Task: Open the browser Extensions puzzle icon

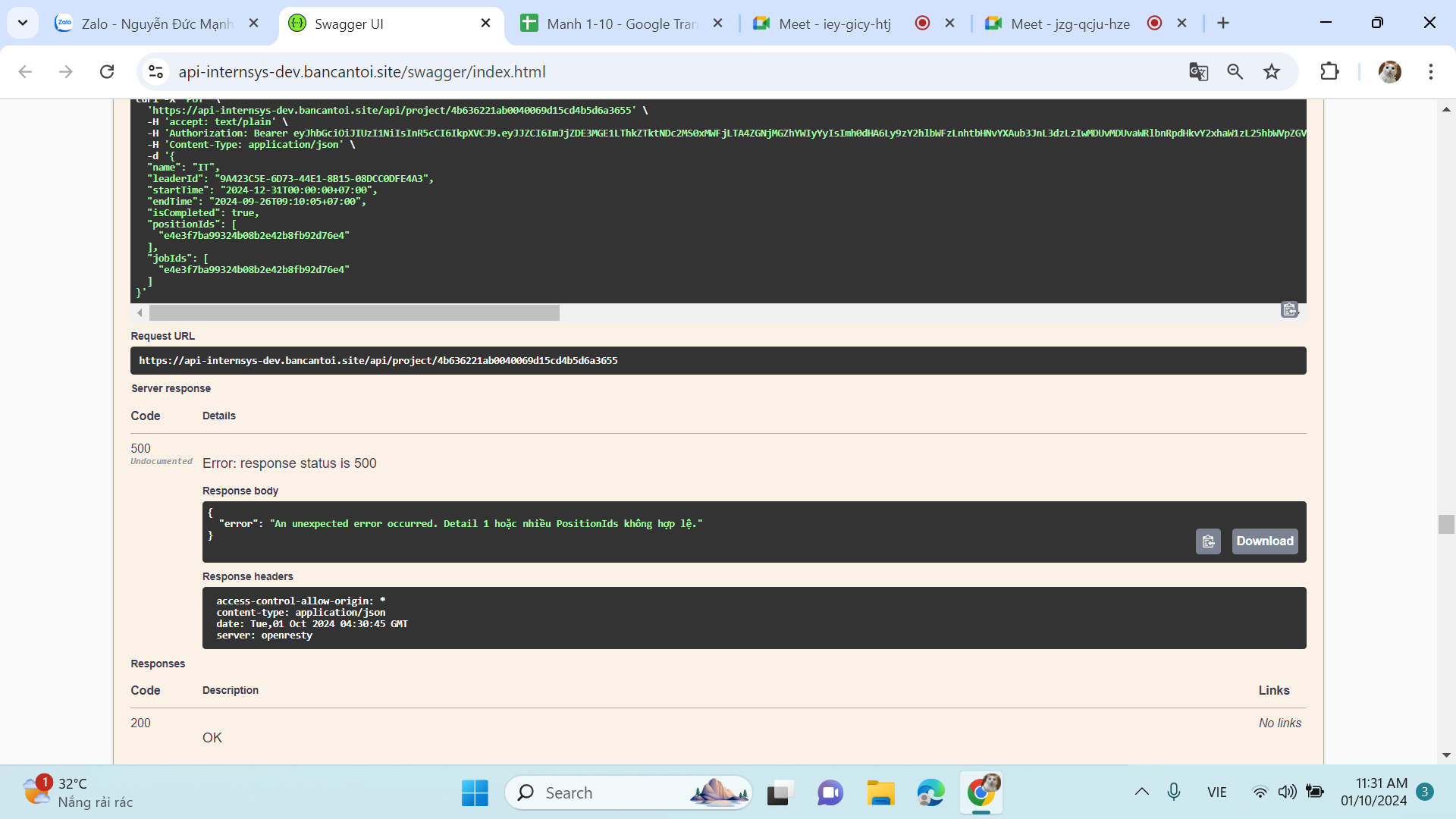Action: click(x=1329, y=72)
